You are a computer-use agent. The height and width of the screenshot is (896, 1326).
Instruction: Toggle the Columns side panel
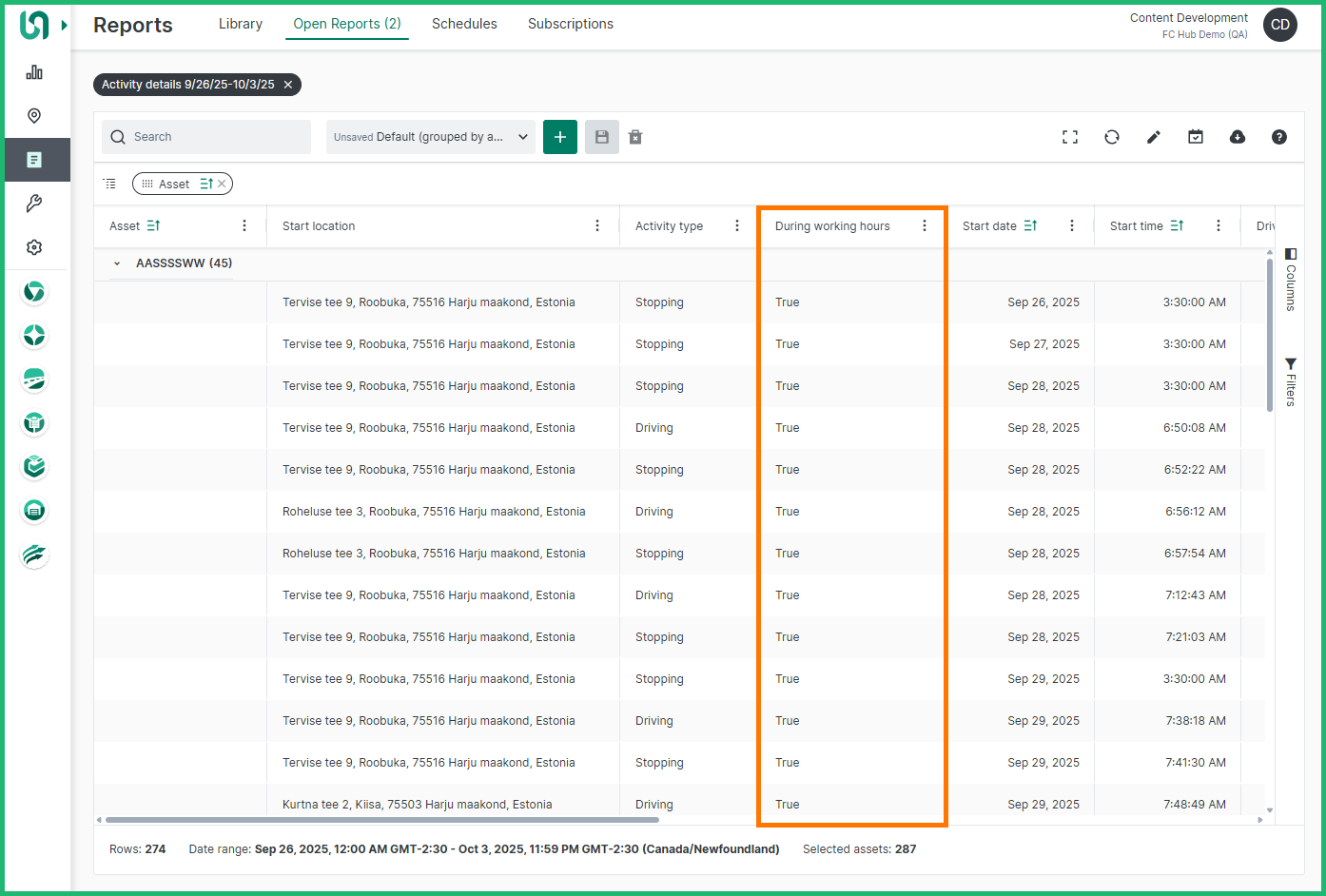coord(1291,280)
